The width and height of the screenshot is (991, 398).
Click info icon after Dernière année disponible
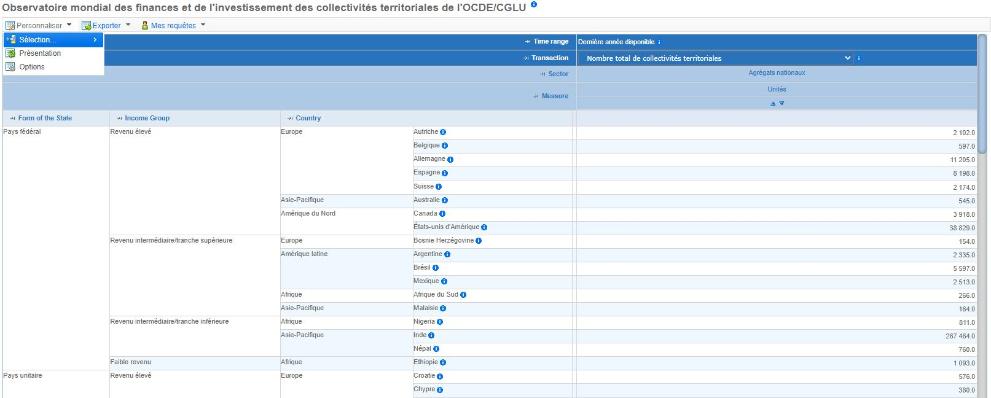click(659, 42)
